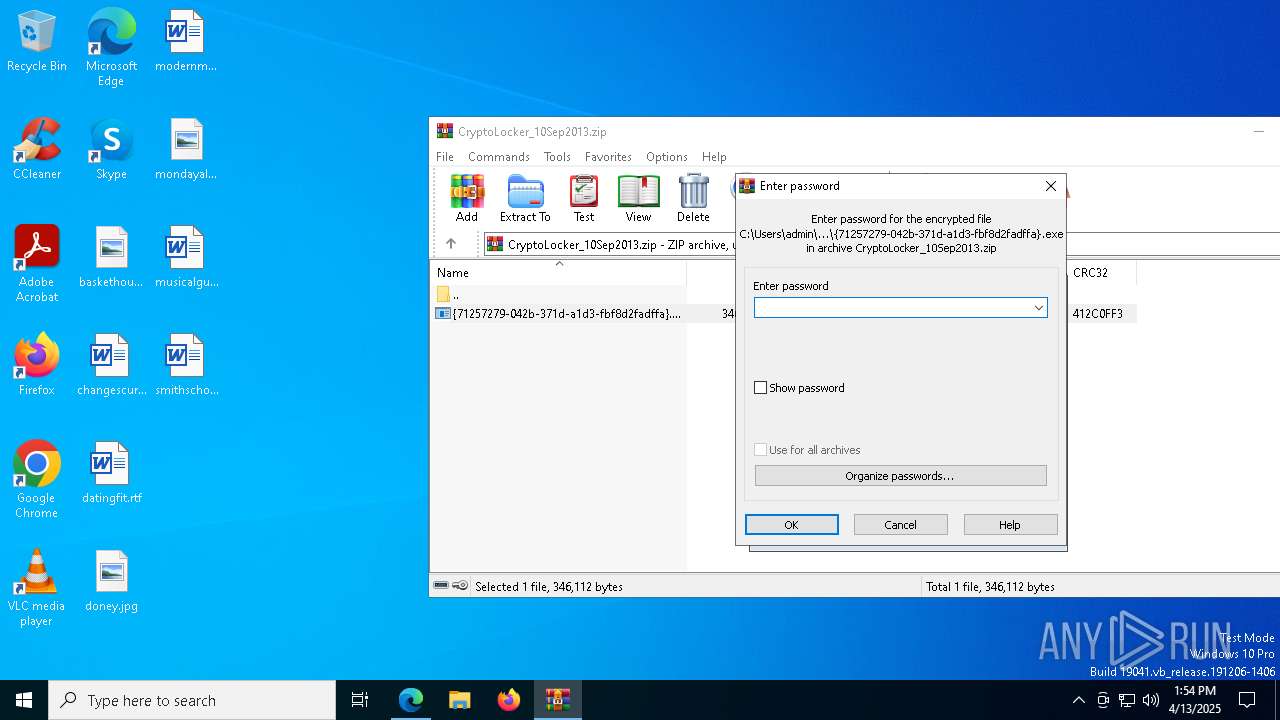This screenshot has width=1280, height=720.
Task: Close the Enter password dialog
Action: [1050, 186]
